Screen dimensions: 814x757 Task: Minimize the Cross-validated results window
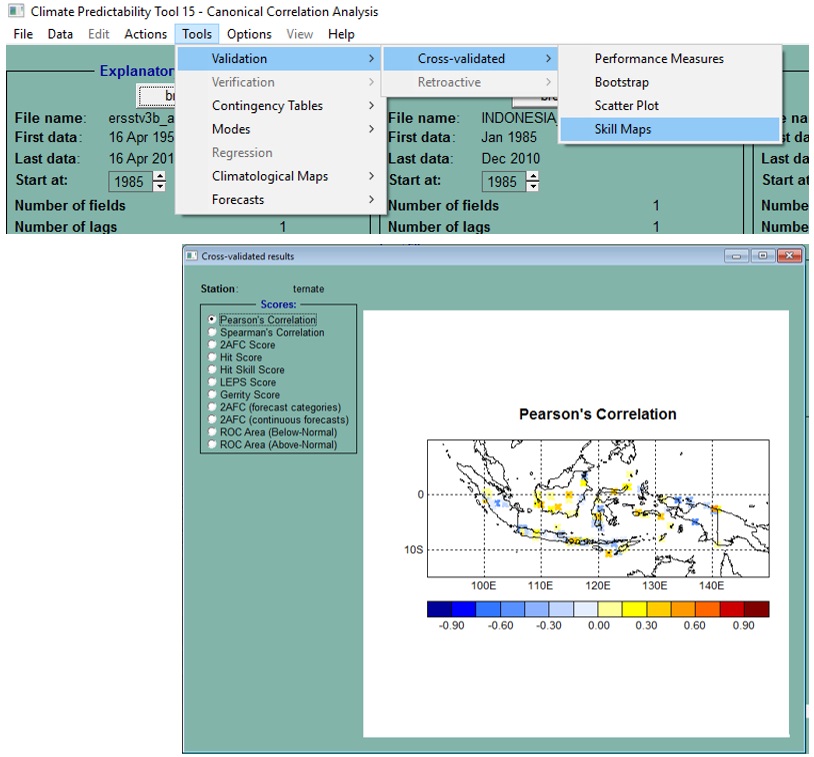pos(736,256)
